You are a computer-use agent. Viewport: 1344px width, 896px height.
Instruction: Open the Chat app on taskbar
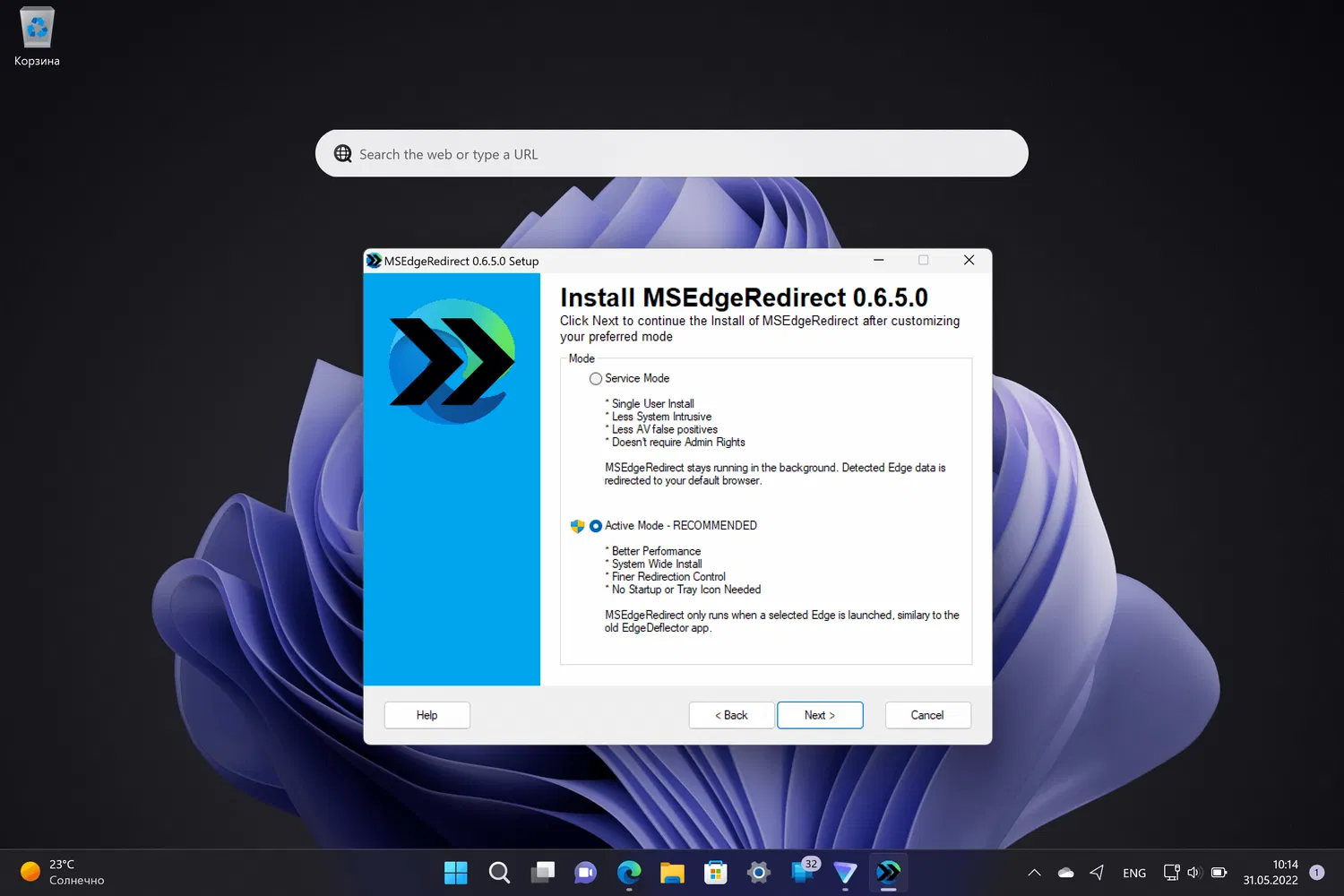[586, 873]
